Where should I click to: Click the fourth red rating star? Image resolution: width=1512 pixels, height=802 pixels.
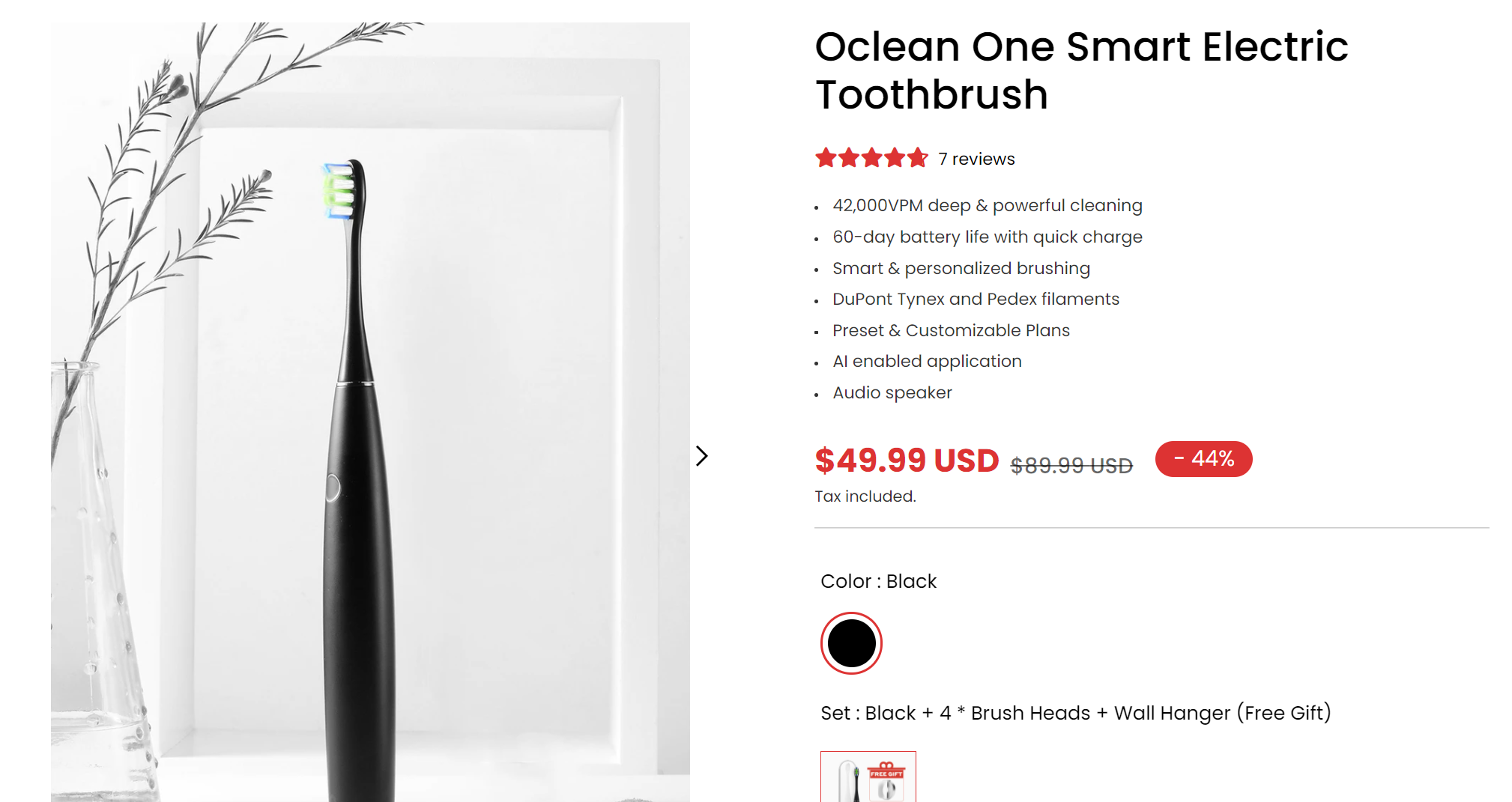pyautogui.click(x=895, y=158)
